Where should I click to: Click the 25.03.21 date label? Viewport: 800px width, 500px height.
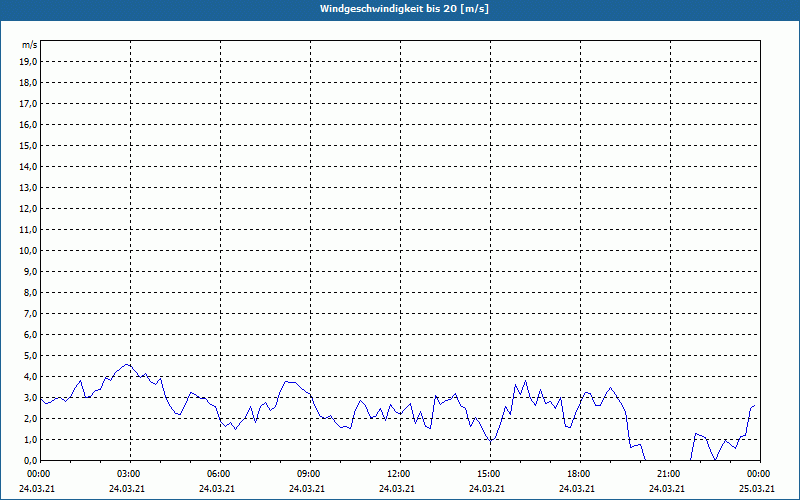click(x=757, y=488)
